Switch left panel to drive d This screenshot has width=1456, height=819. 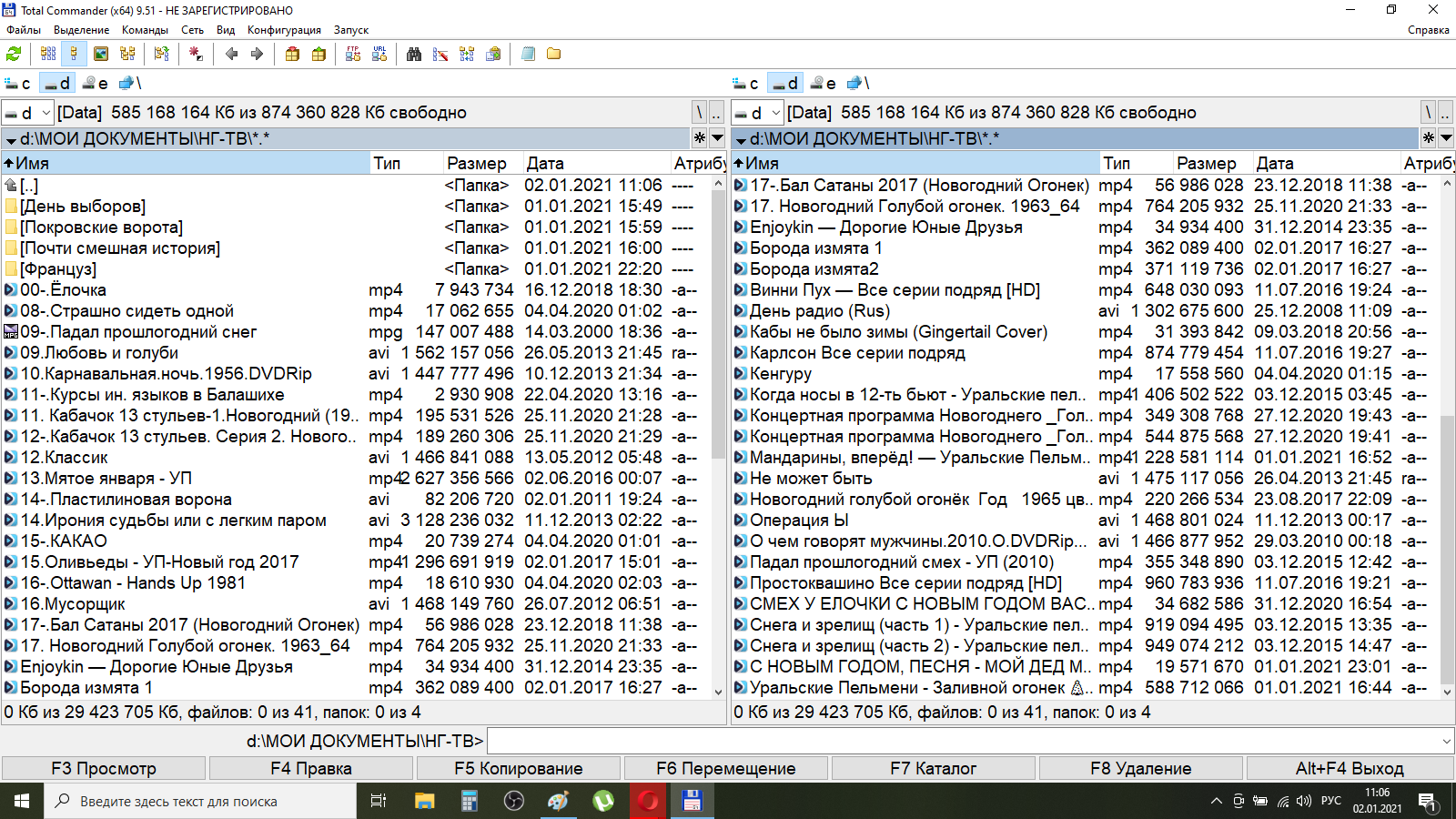tap(56, 83)
